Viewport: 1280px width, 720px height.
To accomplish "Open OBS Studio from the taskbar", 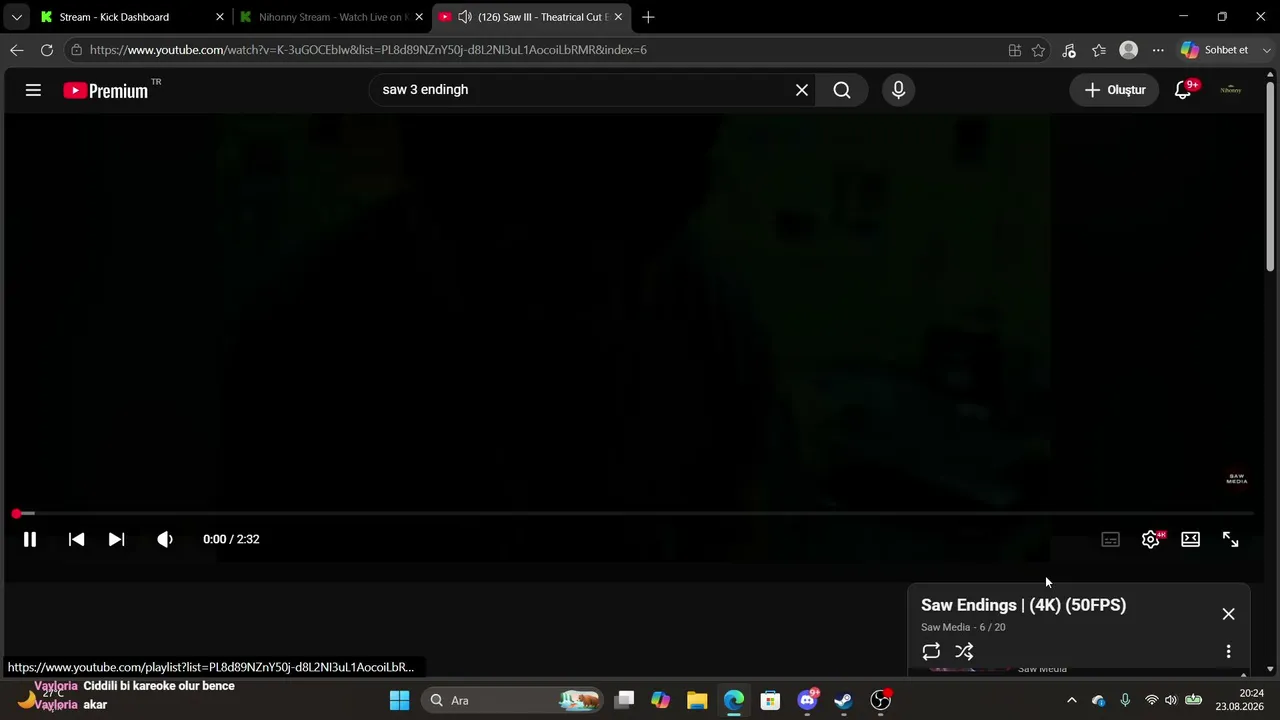I will (x=880, y=700).
